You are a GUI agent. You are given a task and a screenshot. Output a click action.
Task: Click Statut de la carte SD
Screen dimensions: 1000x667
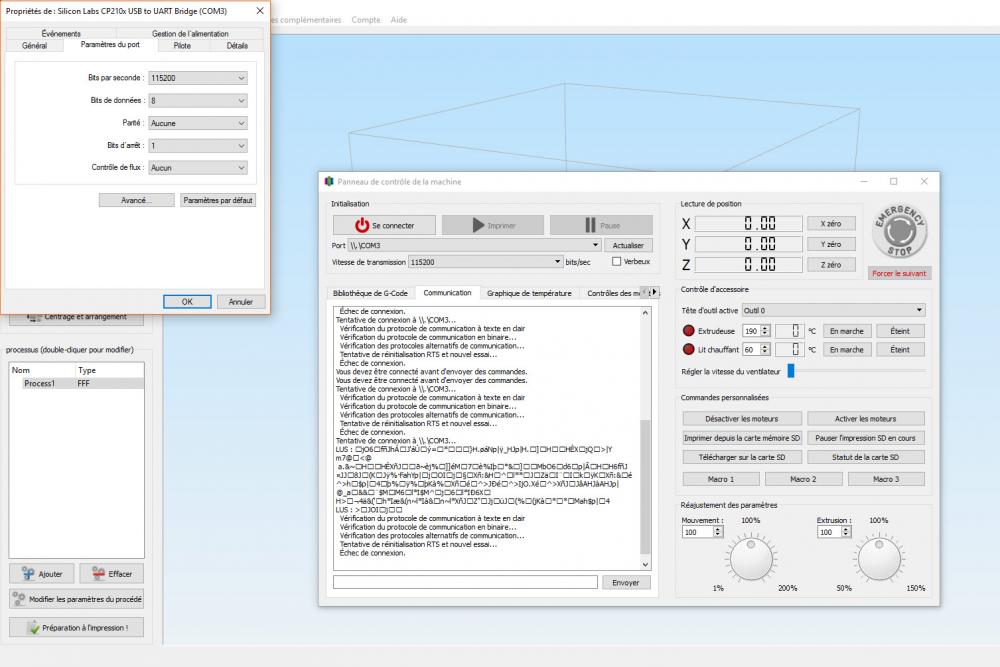pyautogui.click(x=865, y=457)
